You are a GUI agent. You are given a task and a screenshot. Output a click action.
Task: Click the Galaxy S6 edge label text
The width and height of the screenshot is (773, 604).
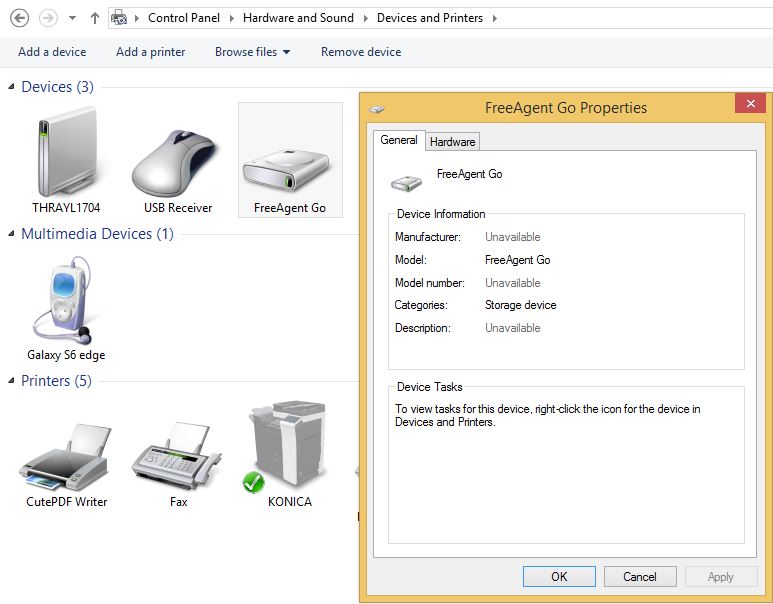coord(66,355)
